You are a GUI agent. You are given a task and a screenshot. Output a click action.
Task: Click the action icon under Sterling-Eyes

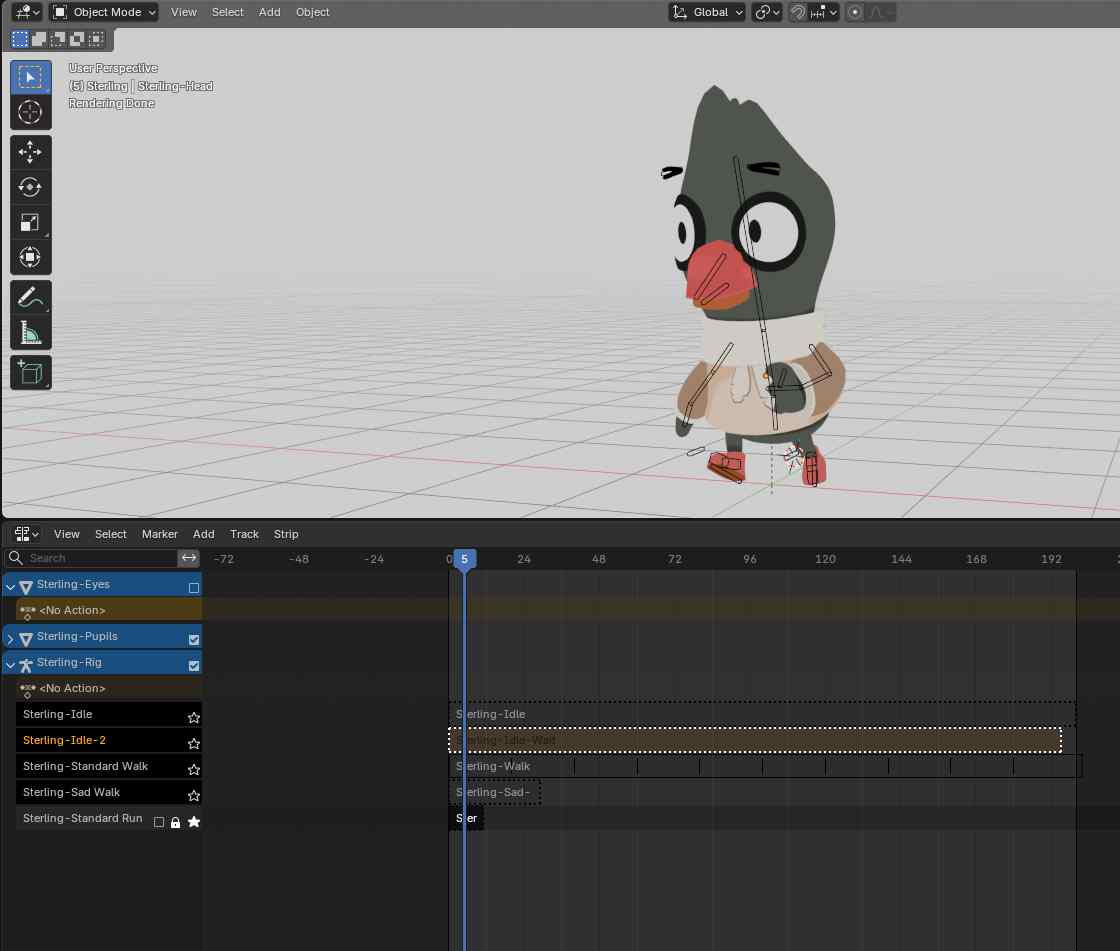[x=28, y=612]
